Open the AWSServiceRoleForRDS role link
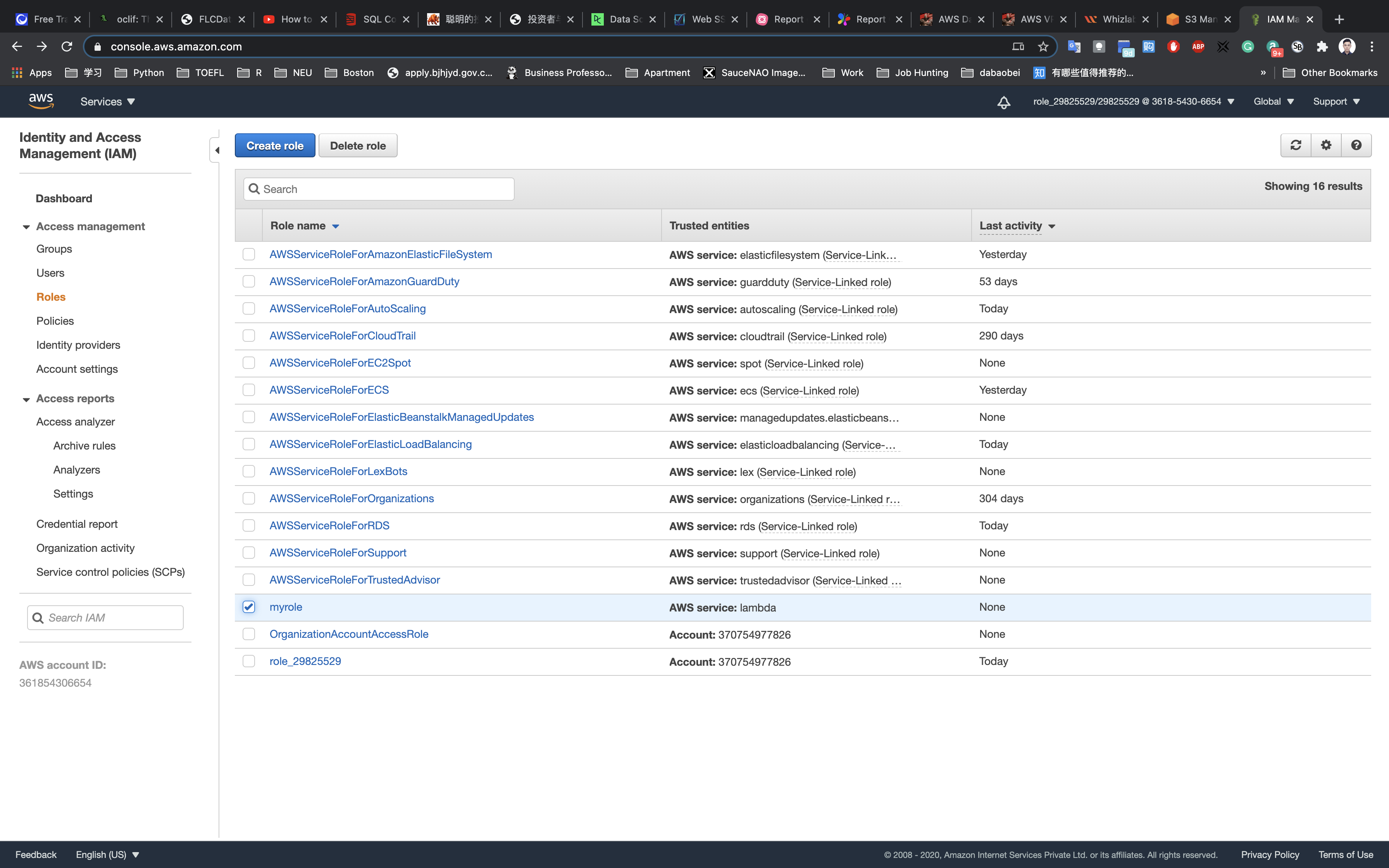Viewport: 1389px width, 868px height. pos(329,525)
